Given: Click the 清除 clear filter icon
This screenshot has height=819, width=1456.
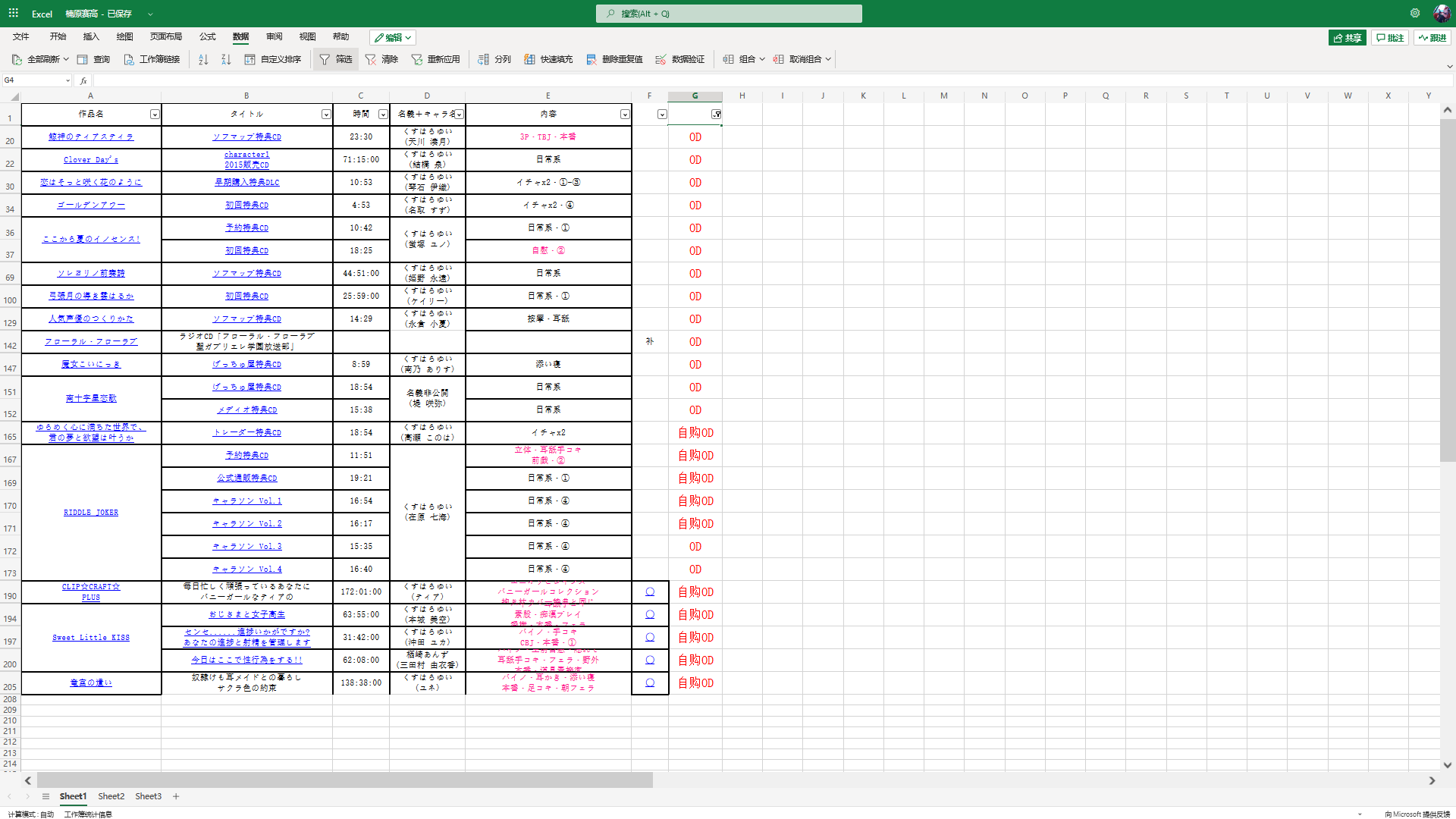Looking at the screenshot, I should point(371,59).
